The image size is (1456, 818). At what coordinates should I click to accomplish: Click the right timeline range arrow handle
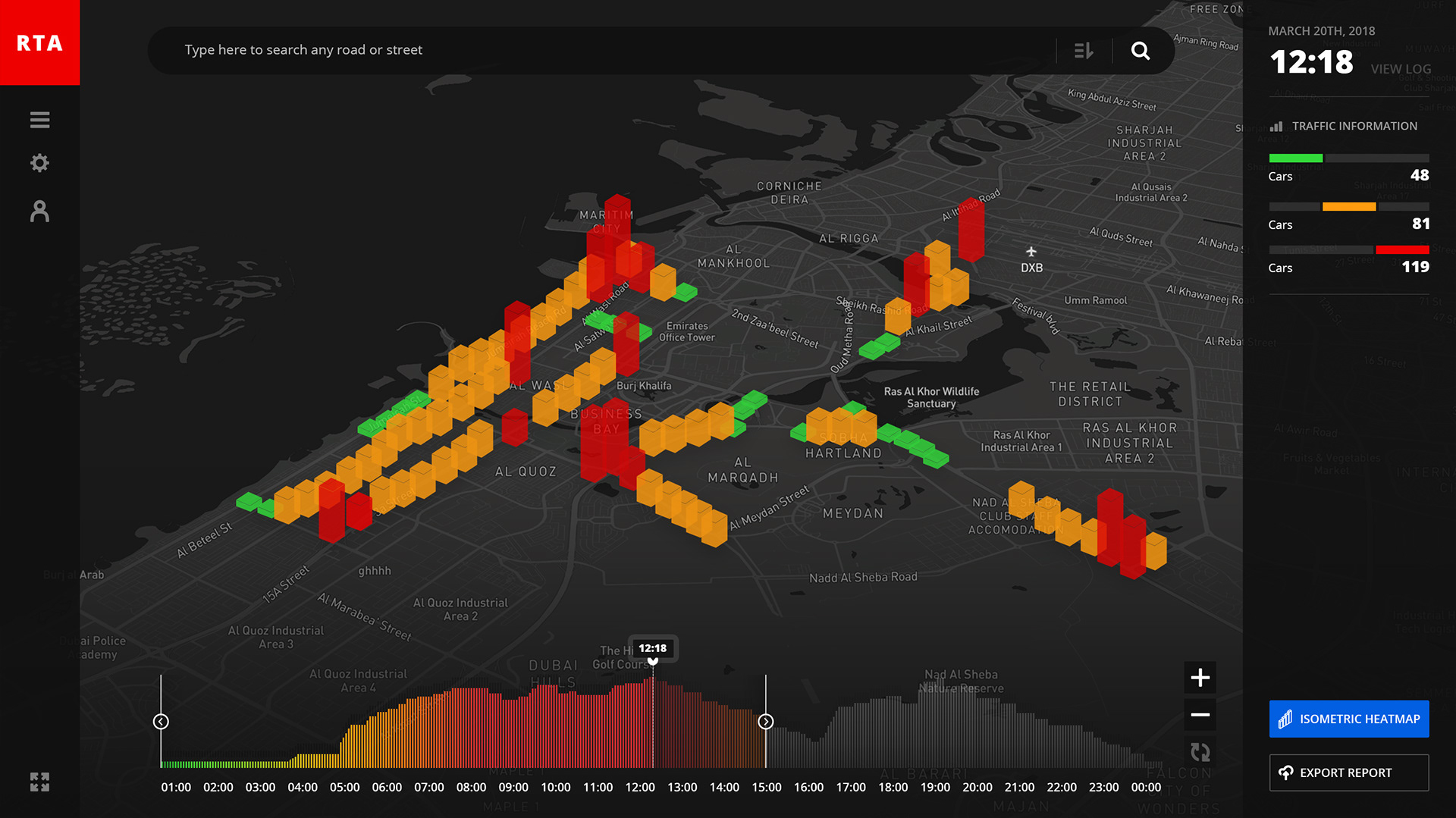[x=766, y=722]
